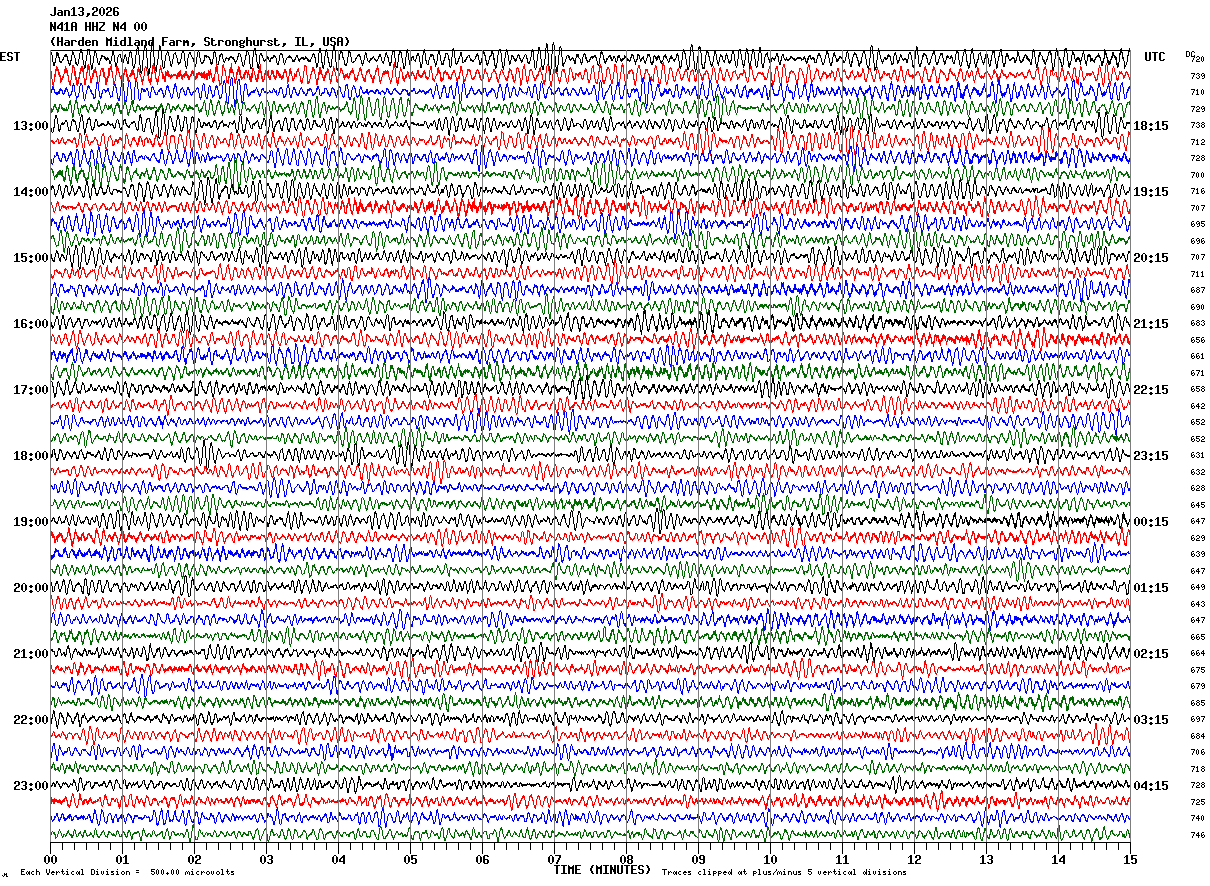Click the DC offset value "679"

1197,687
